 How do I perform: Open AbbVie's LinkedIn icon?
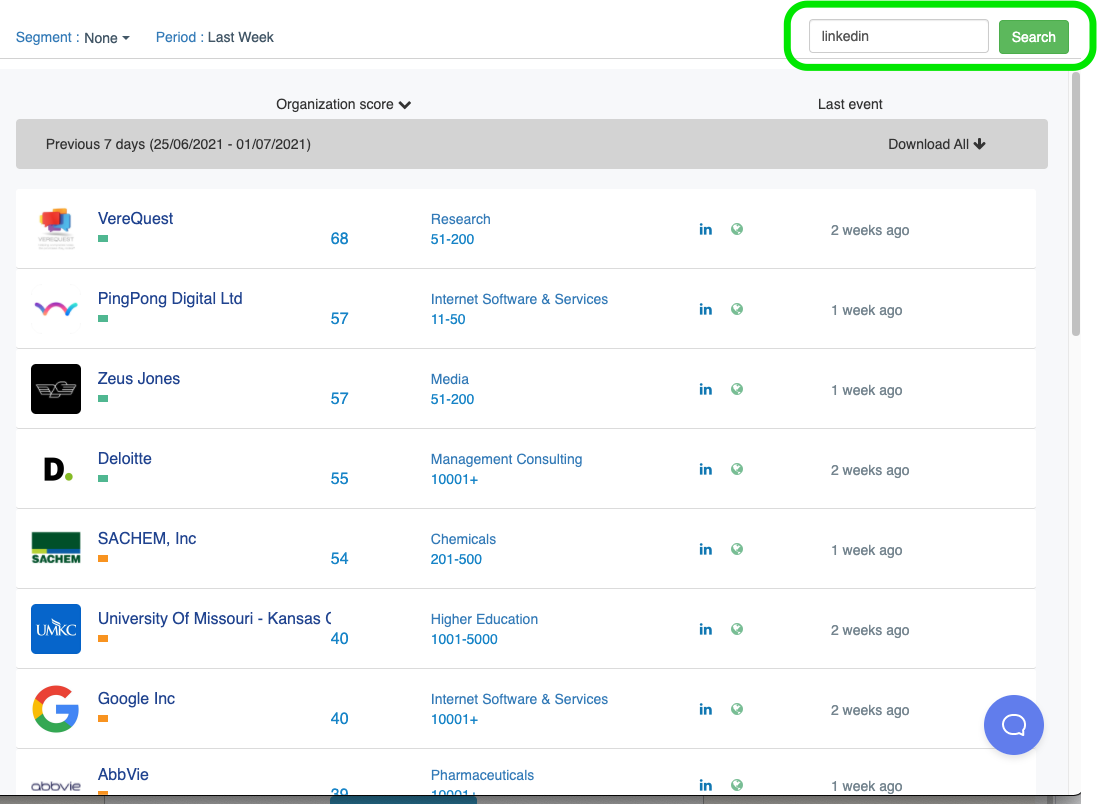705,785
